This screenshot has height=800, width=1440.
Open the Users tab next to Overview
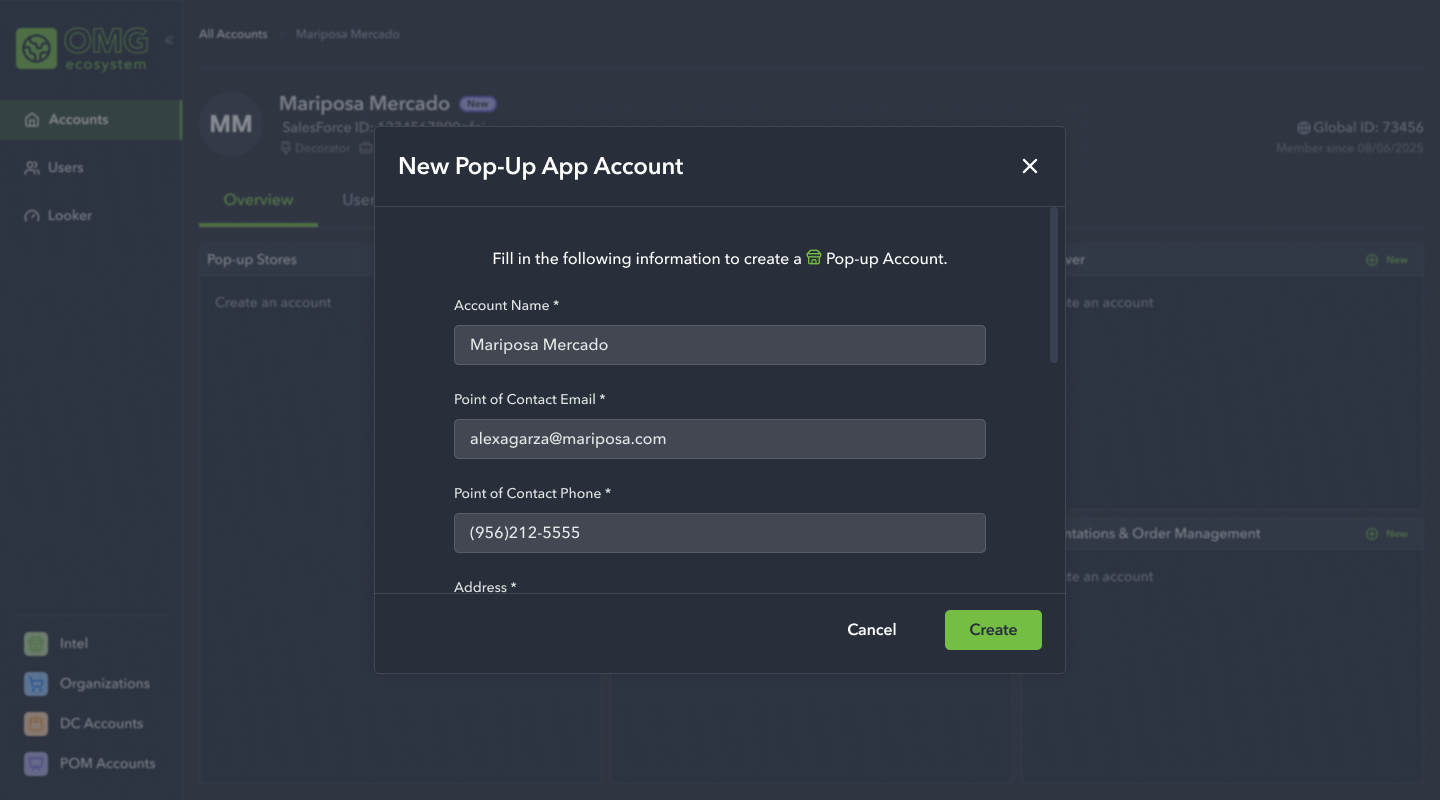click(x=360, y=199)
